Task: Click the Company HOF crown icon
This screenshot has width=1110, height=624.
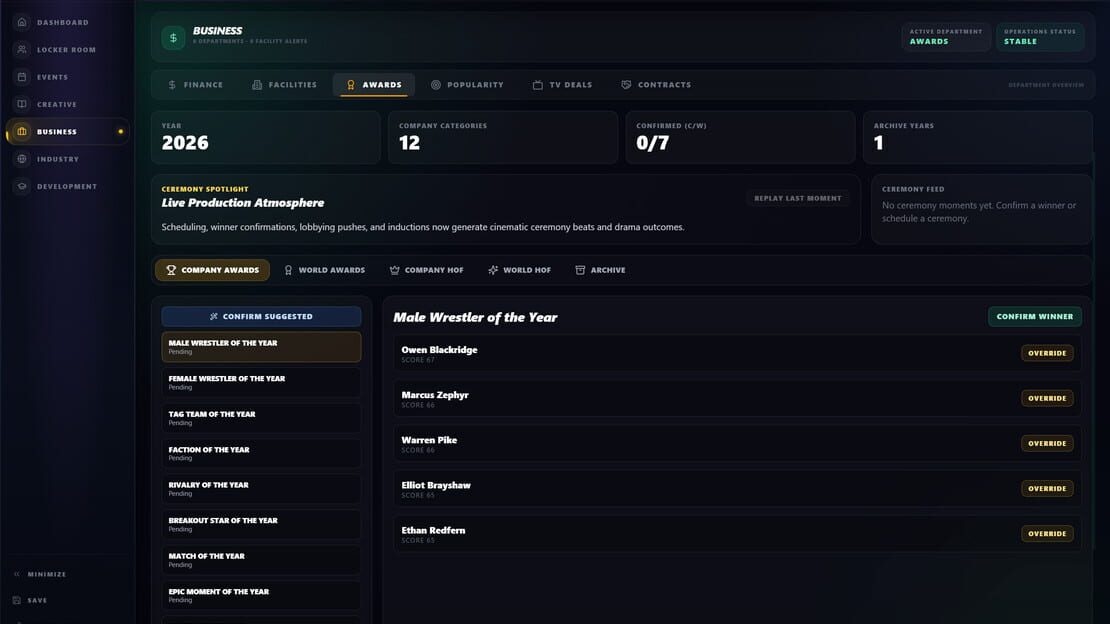Action: coord(394,270)
